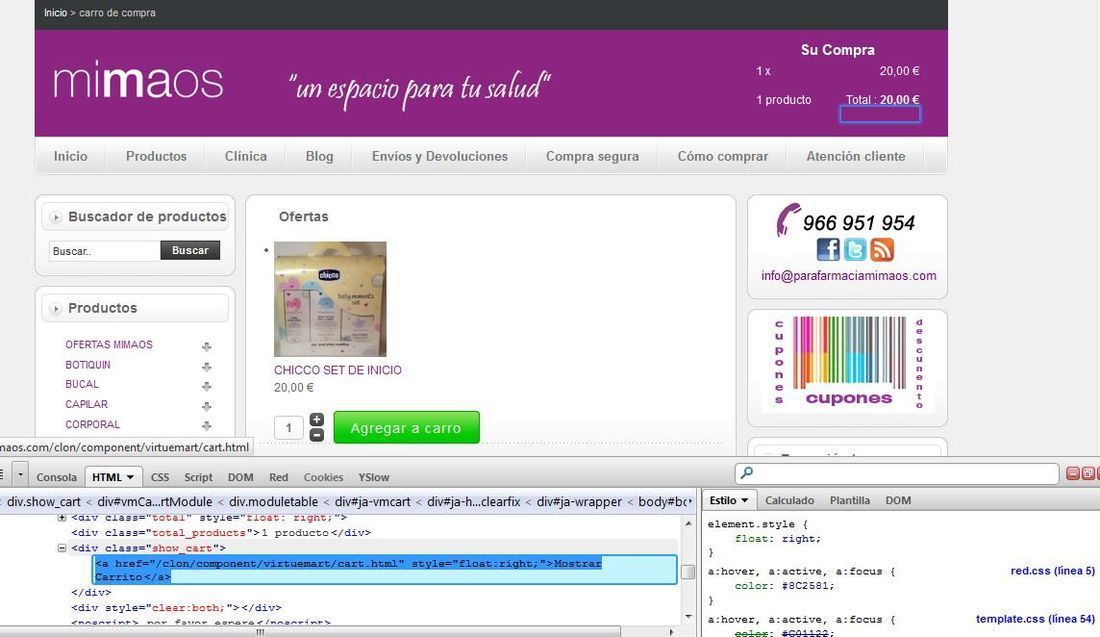Click the arrow icon beside Buscador de productos
This screenshot has height=637, width=1100.
click(x=56, y=217)
